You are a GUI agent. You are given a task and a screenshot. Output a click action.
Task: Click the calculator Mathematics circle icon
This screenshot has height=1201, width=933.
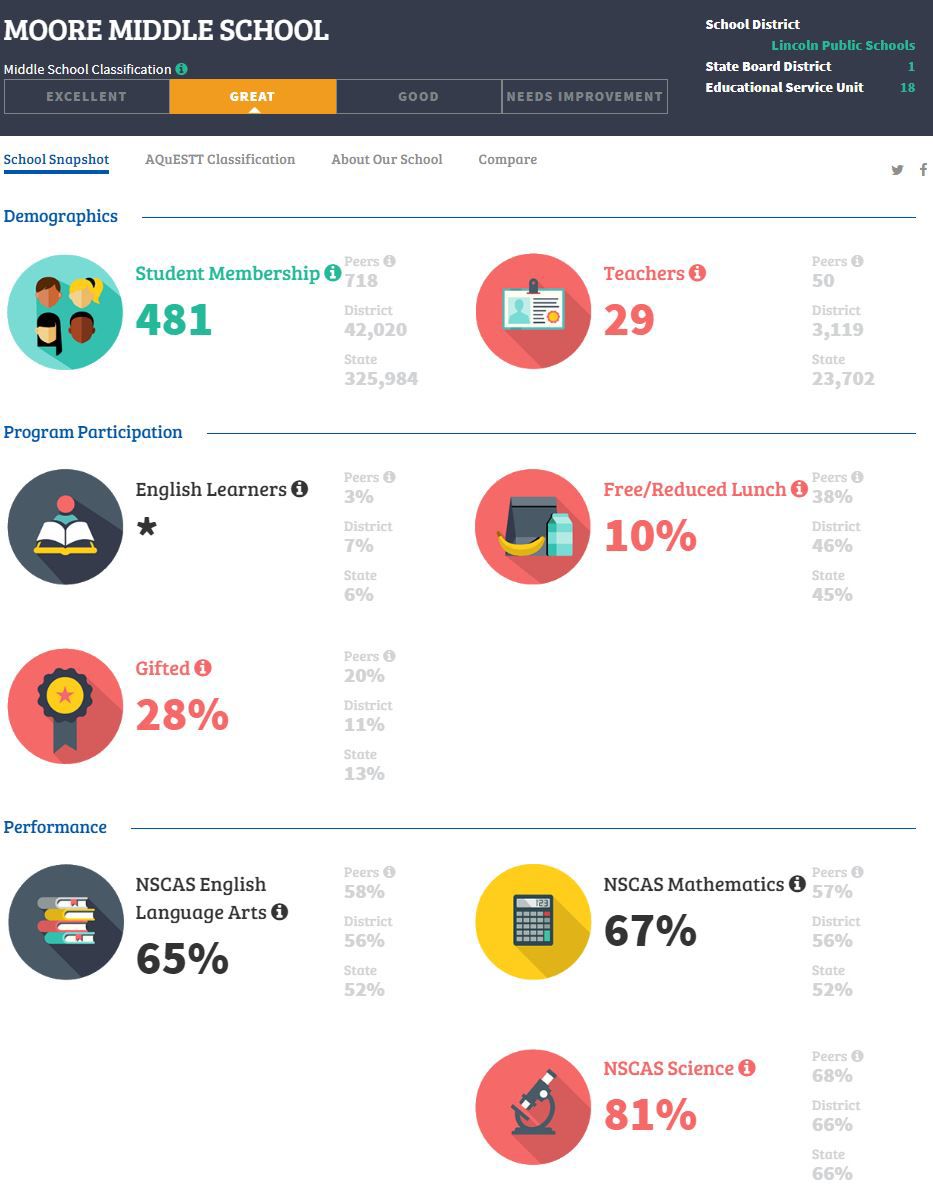533,922
